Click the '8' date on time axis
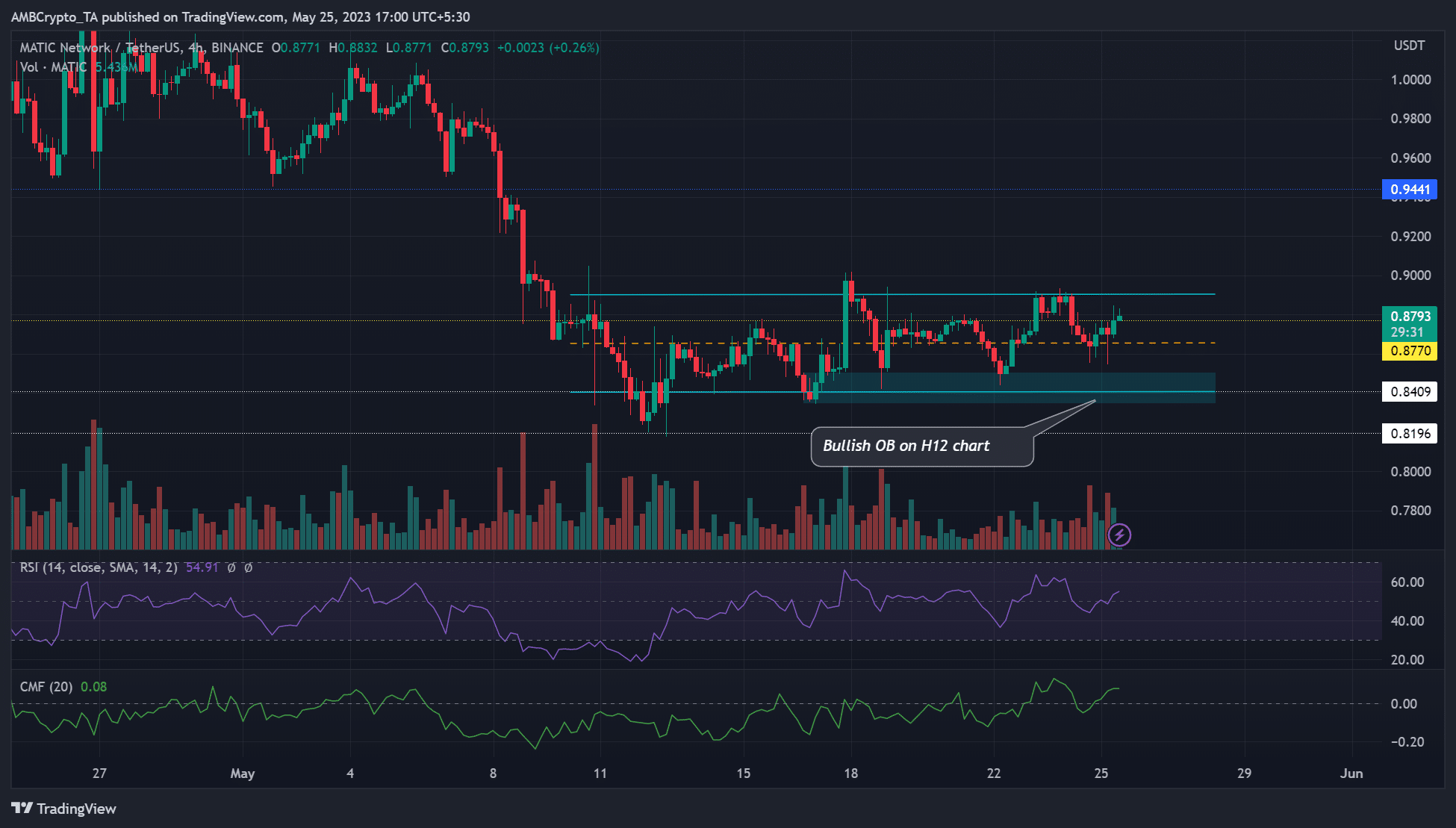This screenshot has width=1456, height=828. [493, 773]
